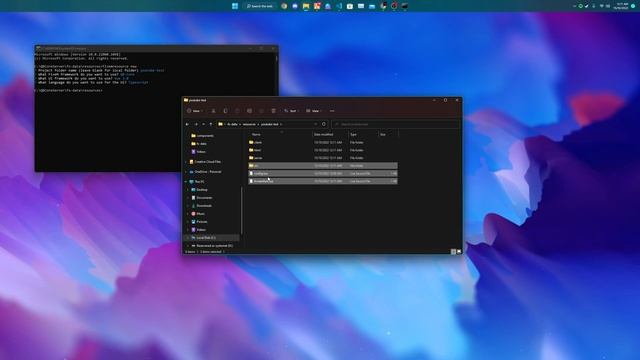This screenshot has width=640, height=360.
Task: Click the Cut icon in Explorer toolbar
Action: coord(213,111)
